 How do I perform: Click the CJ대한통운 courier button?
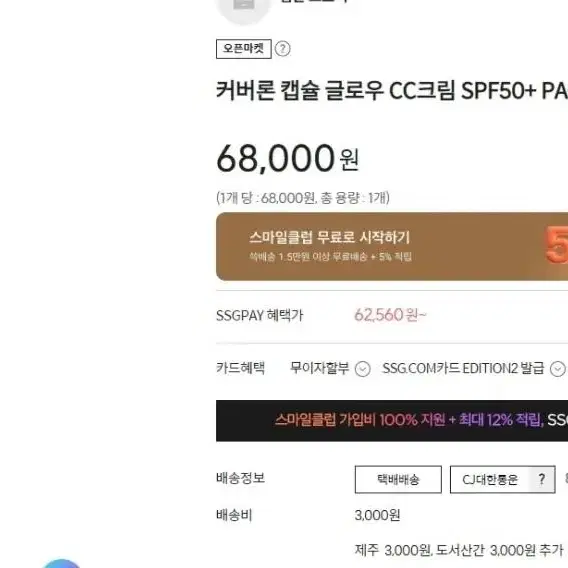click(x=489, y=479)
